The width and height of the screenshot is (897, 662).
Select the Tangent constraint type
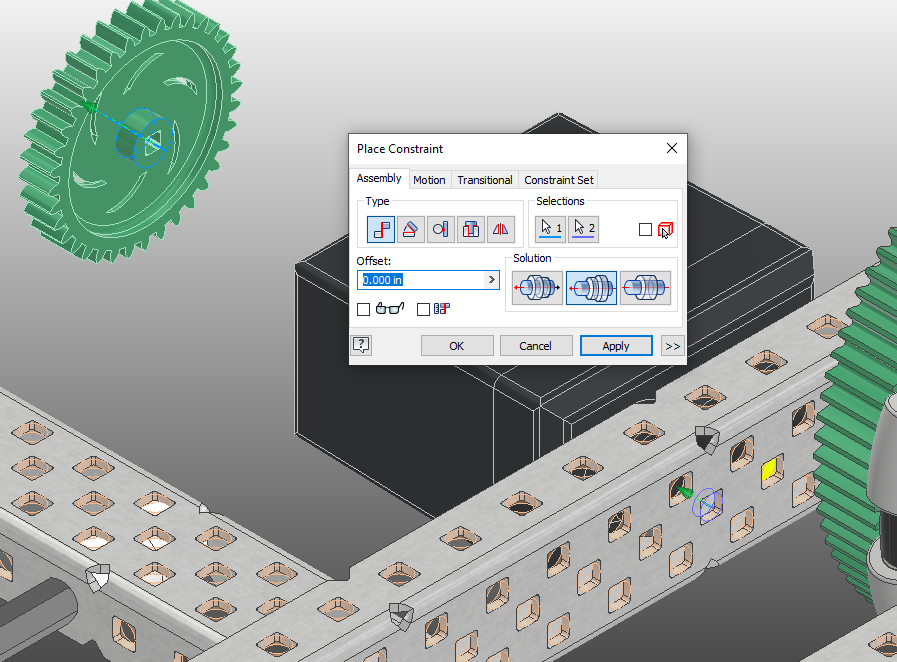tap(440, 229)
